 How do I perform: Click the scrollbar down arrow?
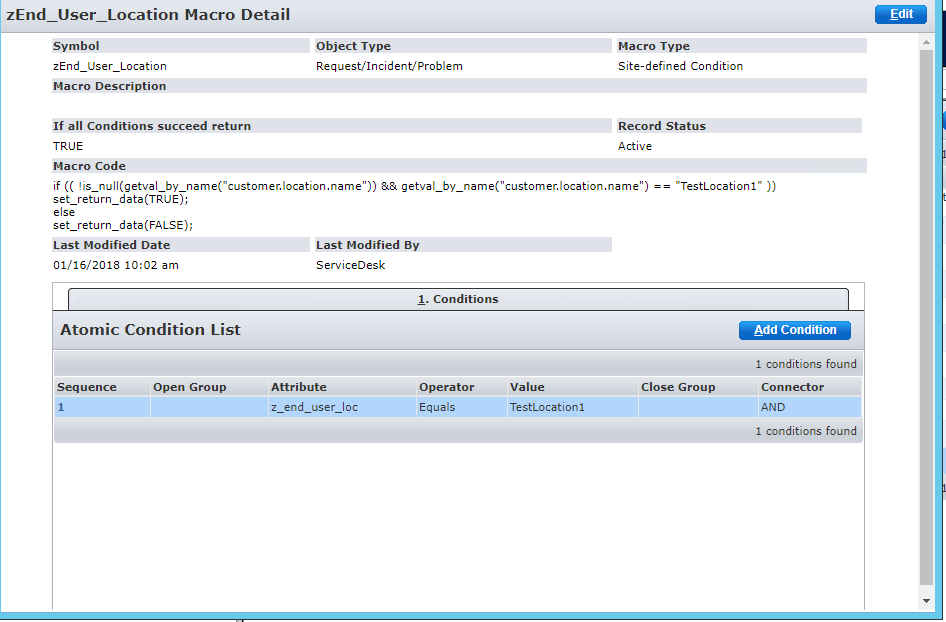pyautogui.click(x=927, y=599)
